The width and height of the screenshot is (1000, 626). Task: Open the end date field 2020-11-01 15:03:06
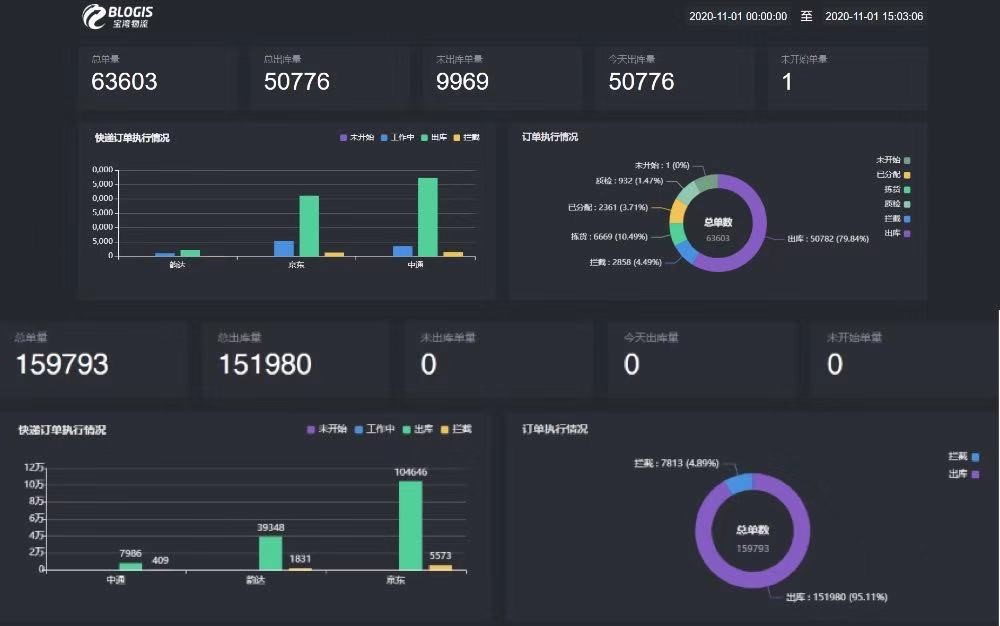pyautogui.click(x=874, y=17)
